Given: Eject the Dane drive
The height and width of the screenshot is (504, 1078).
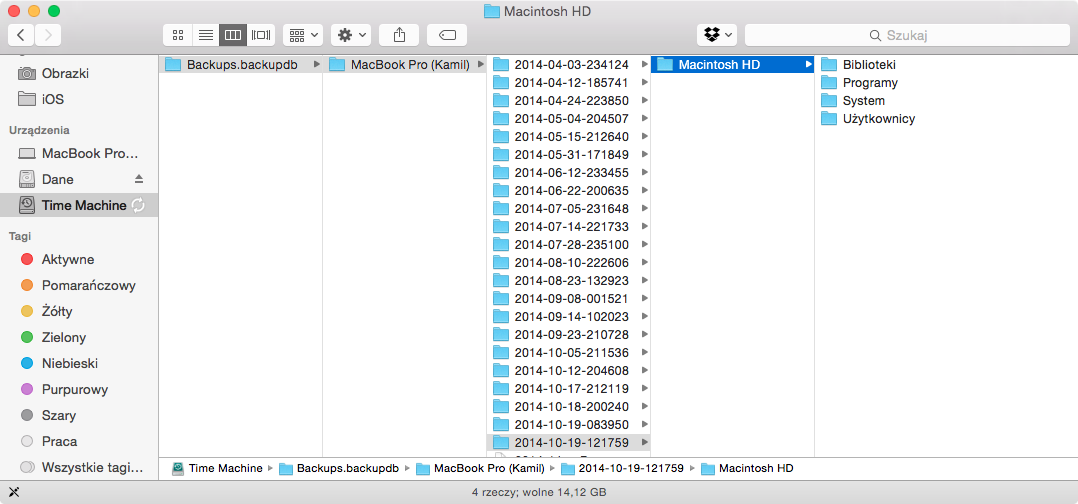Looking at the screenshot, I should click(139, 179).
